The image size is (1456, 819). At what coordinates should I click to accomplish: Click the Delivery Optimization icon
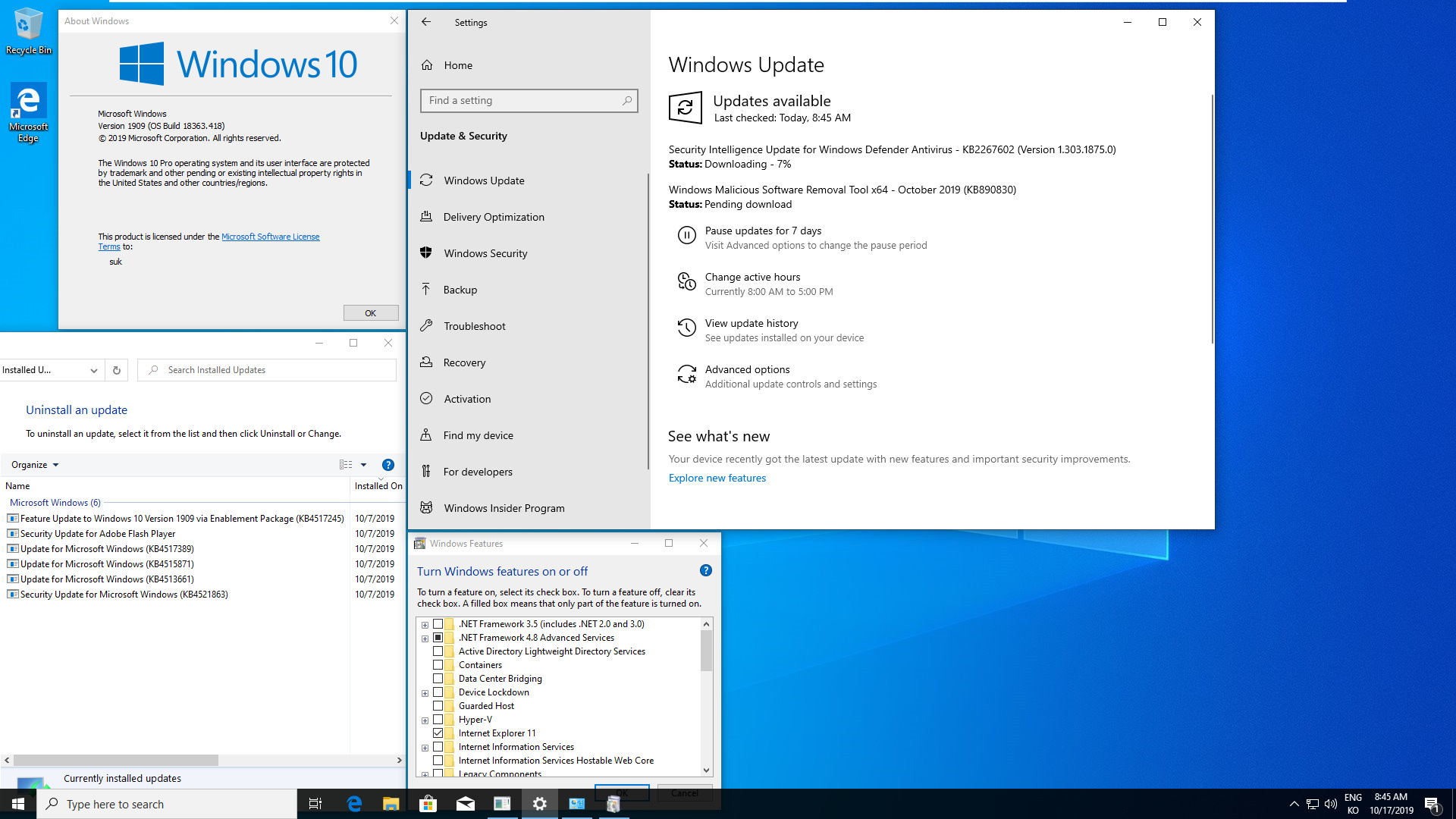427,216
